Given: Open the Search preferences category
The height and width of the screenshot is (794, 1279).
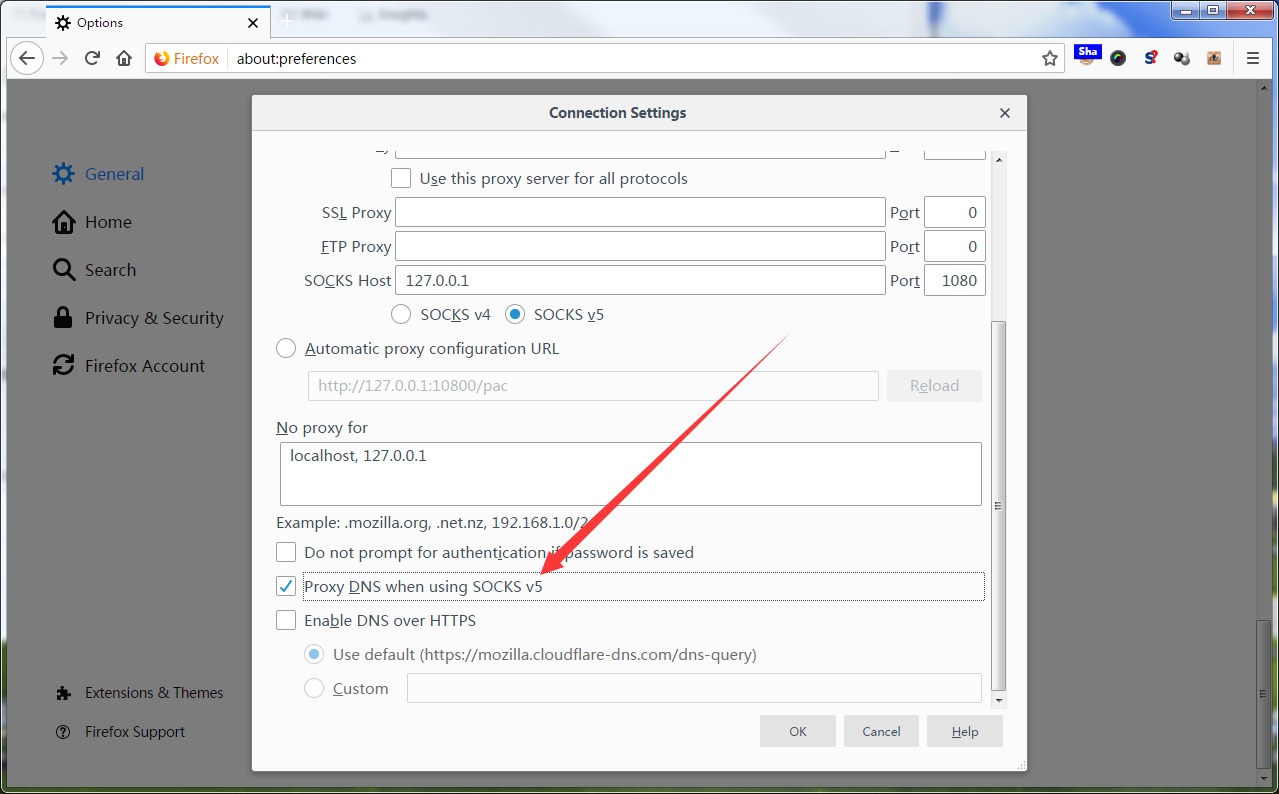Looking at the screenshot, I should (95, 270).
